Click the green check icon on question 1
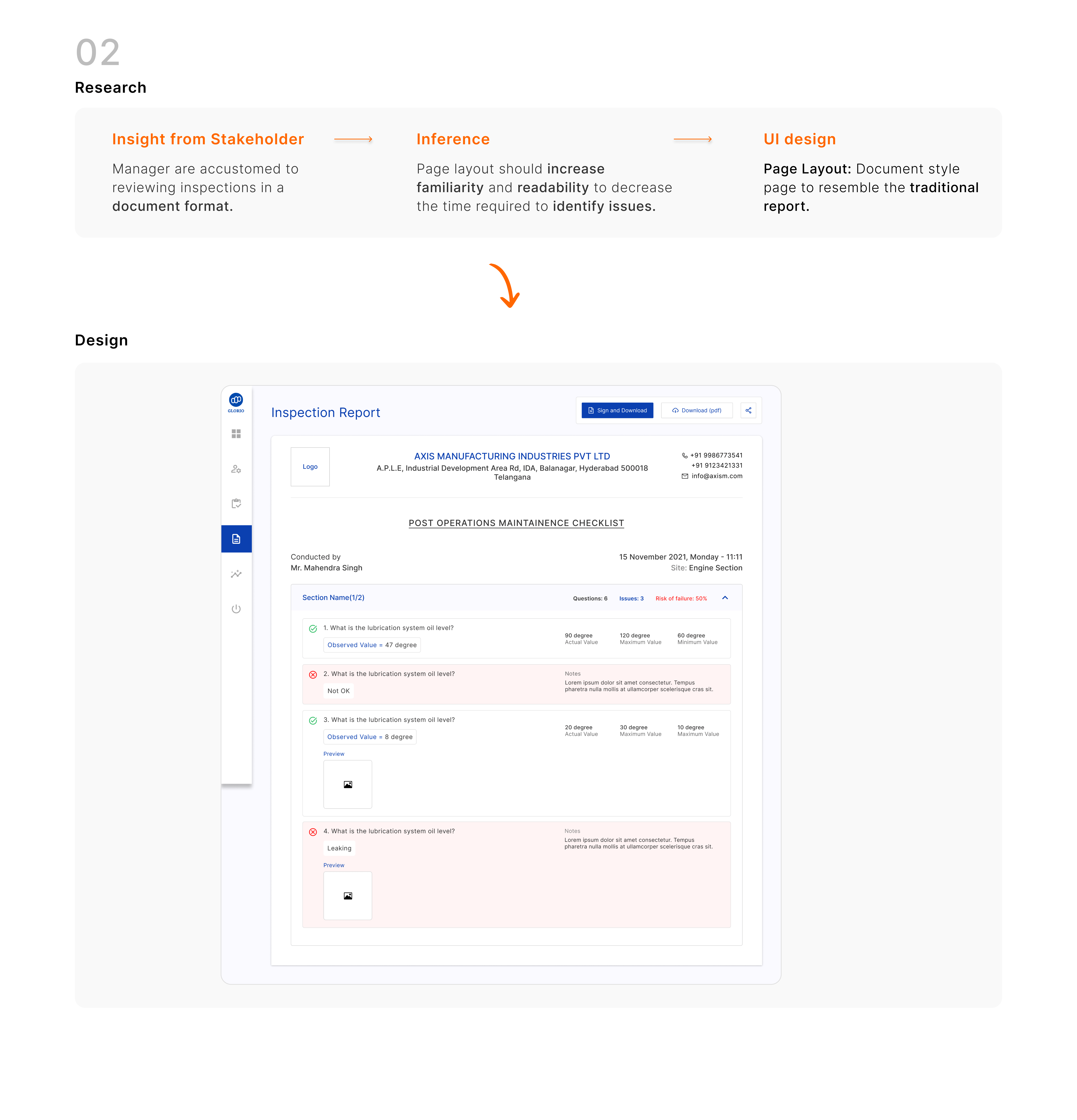 (313, 629)
